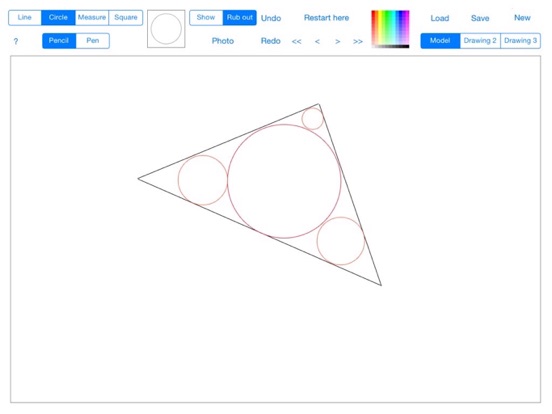Save the current drawing
The width and height of the screenshot is (552, 414).
pos(480,18)
